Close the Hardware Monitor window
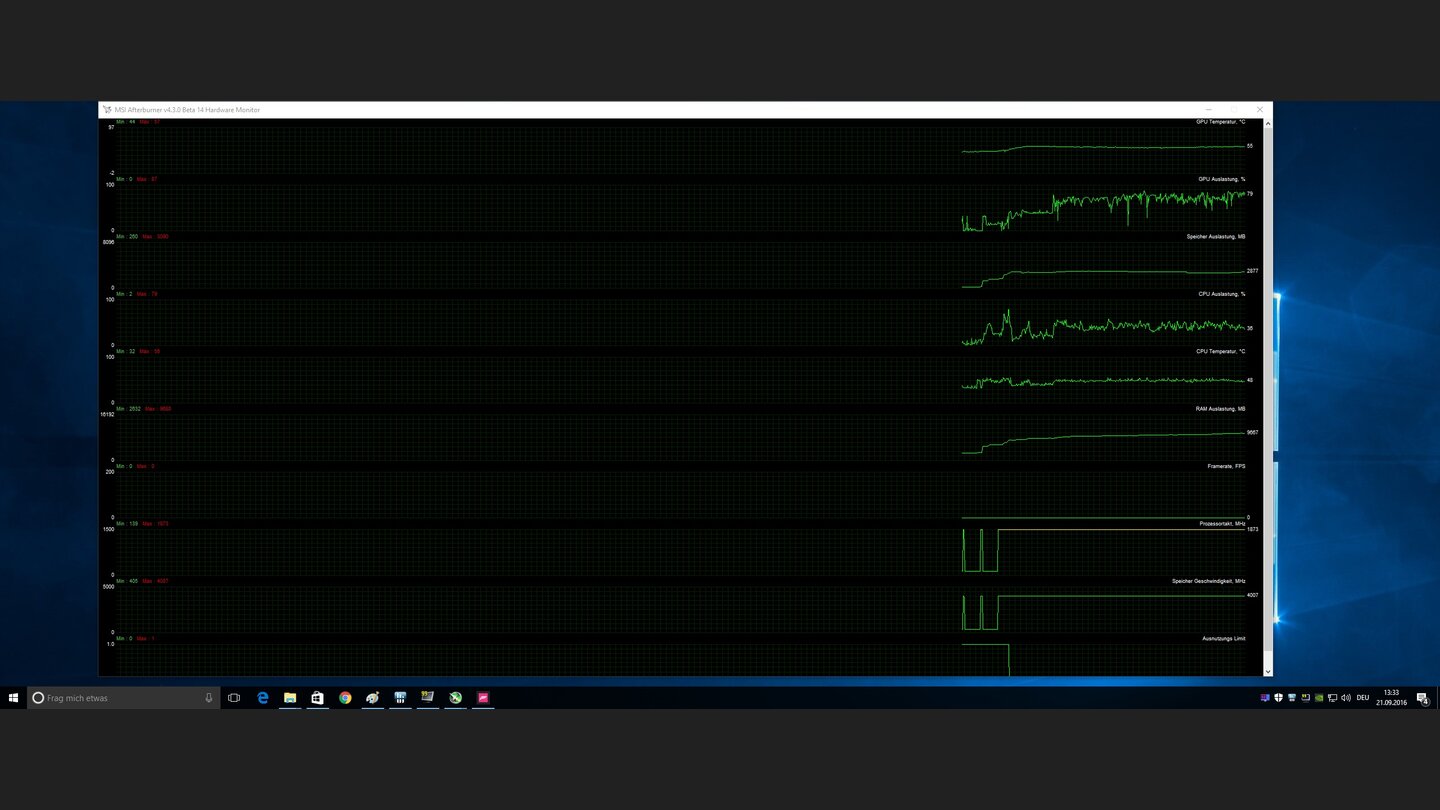1440x810 pixels. point(1259,110)
